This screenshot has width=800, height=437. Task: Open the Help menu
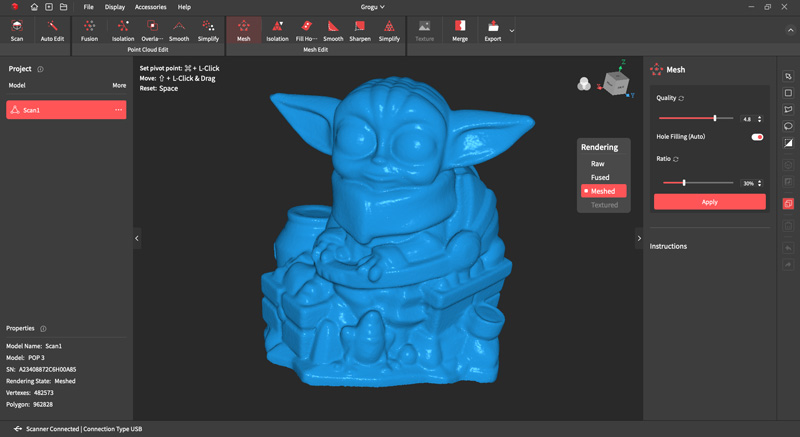(x=184, y=7)
